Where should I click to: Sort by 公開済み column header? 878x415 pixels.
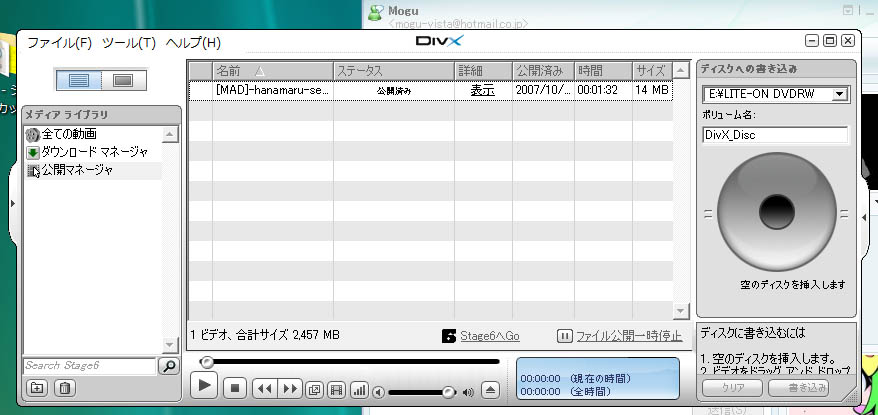coord(543,71)
